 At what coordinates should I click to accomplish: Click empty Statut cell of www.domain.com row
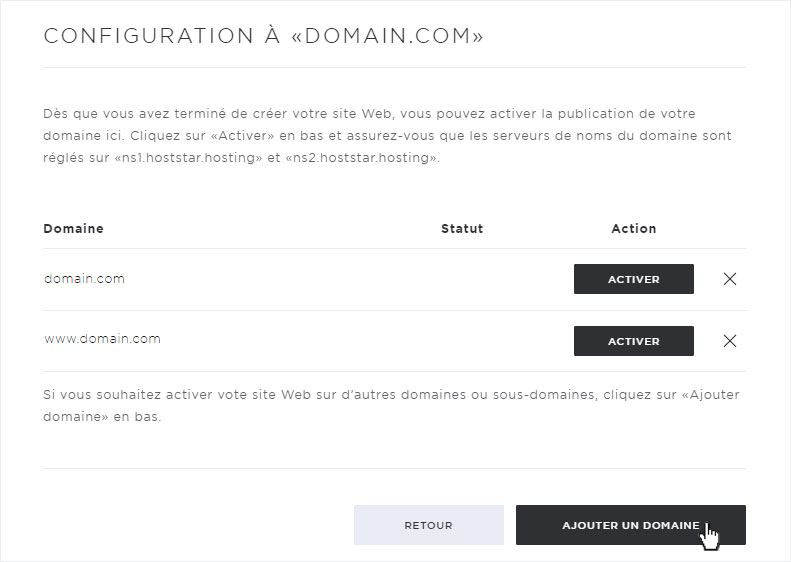462,341
